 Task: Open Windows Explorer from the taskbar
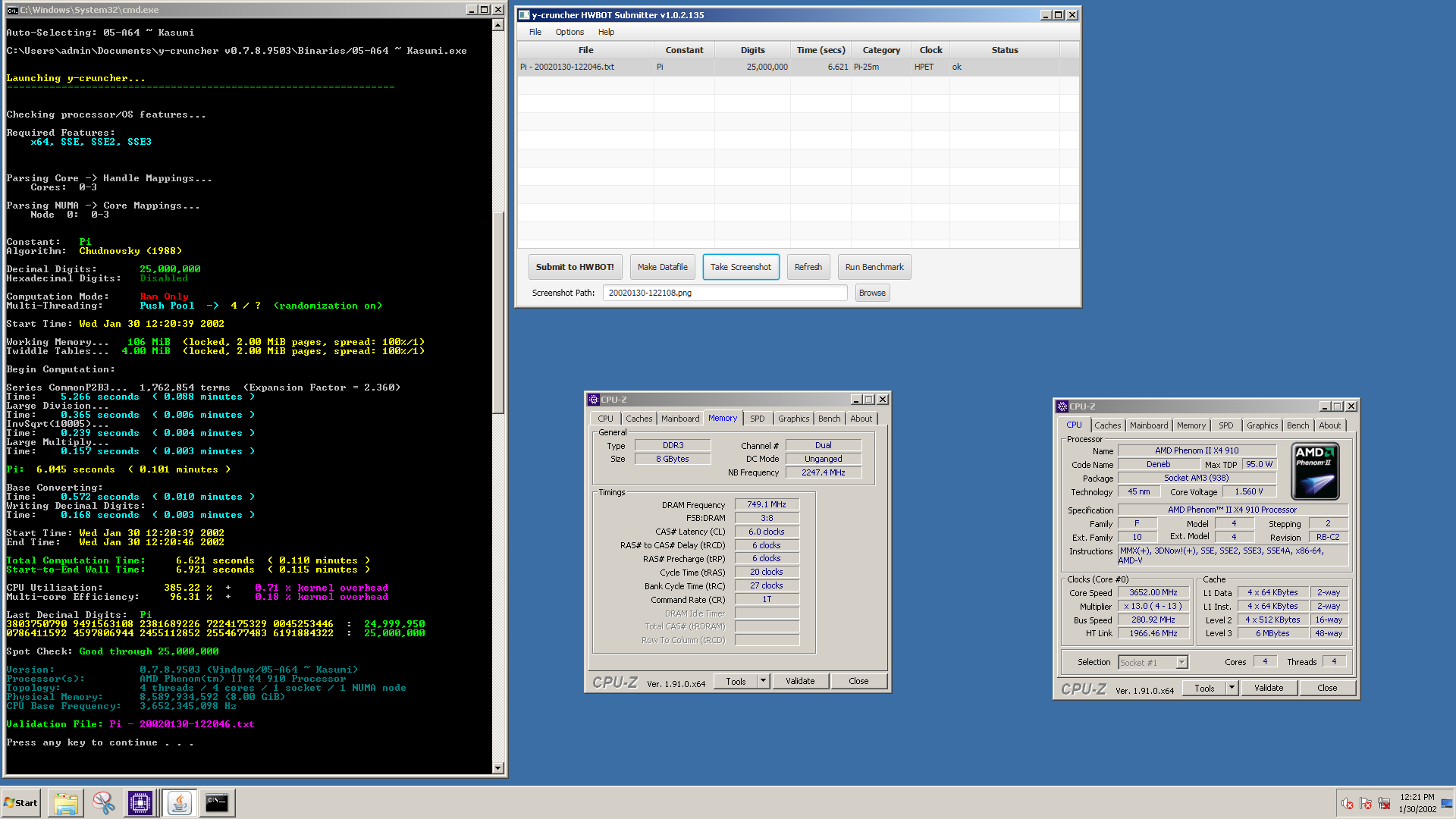[66, 803]
